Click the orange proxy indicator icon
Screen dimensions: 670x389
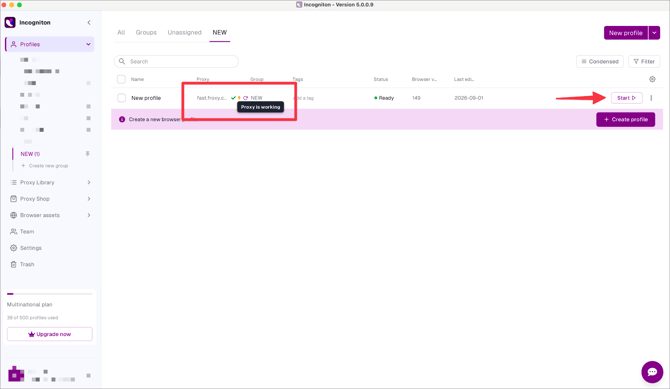click(x=239, y=98)
